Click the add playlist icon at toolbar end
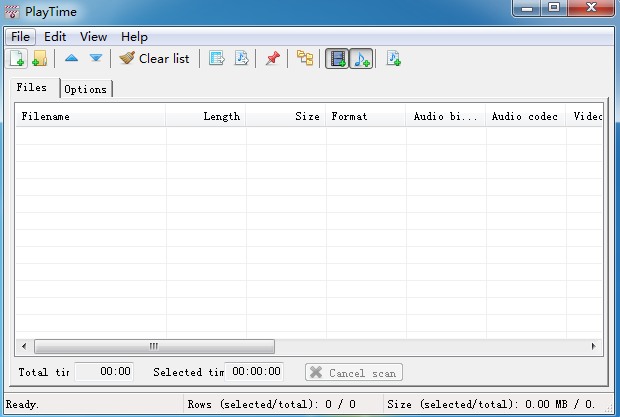 click(394, 59)
